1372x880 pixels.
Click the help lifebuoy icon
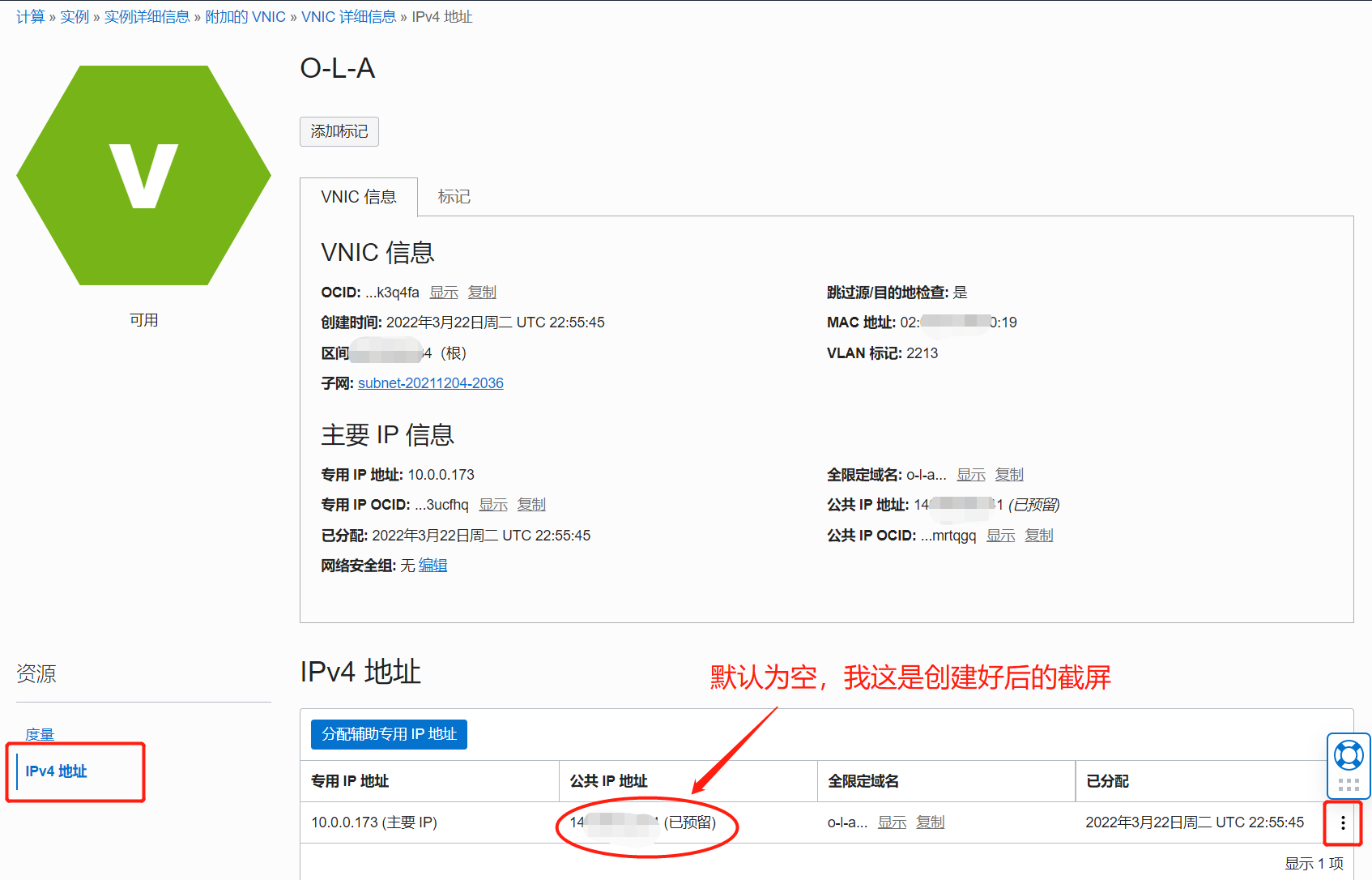click(x=1349, y=755)
